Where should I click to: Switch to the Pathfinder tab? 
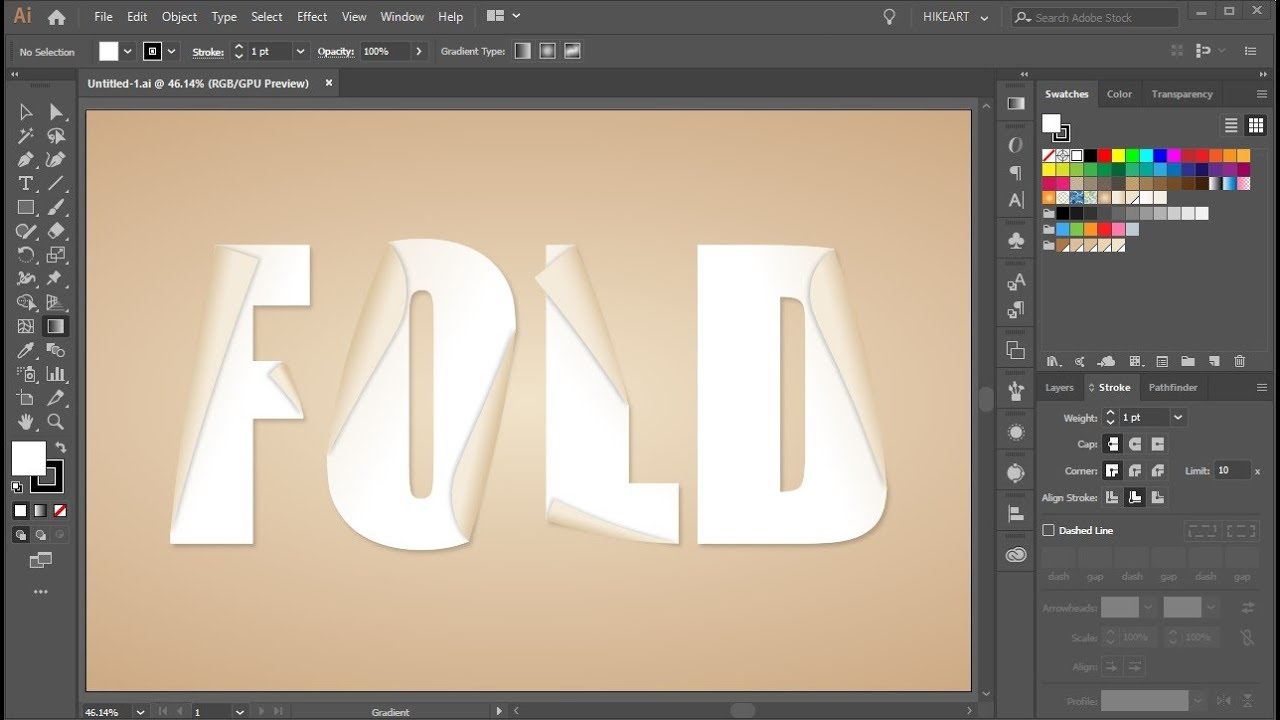click(x=1173, y=387)
